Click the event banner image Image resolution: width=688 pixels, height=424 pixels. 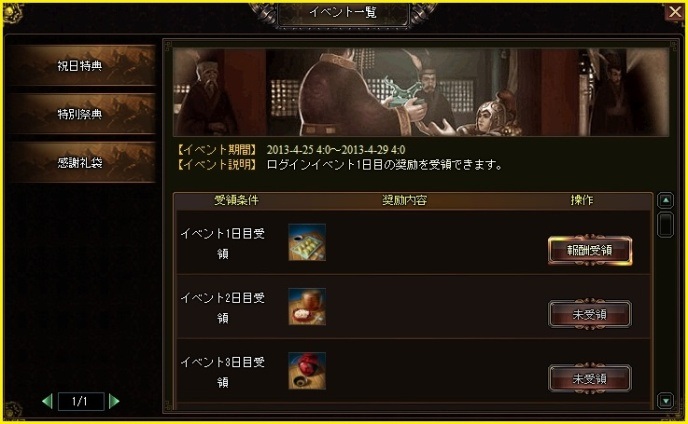click(421, 92)
